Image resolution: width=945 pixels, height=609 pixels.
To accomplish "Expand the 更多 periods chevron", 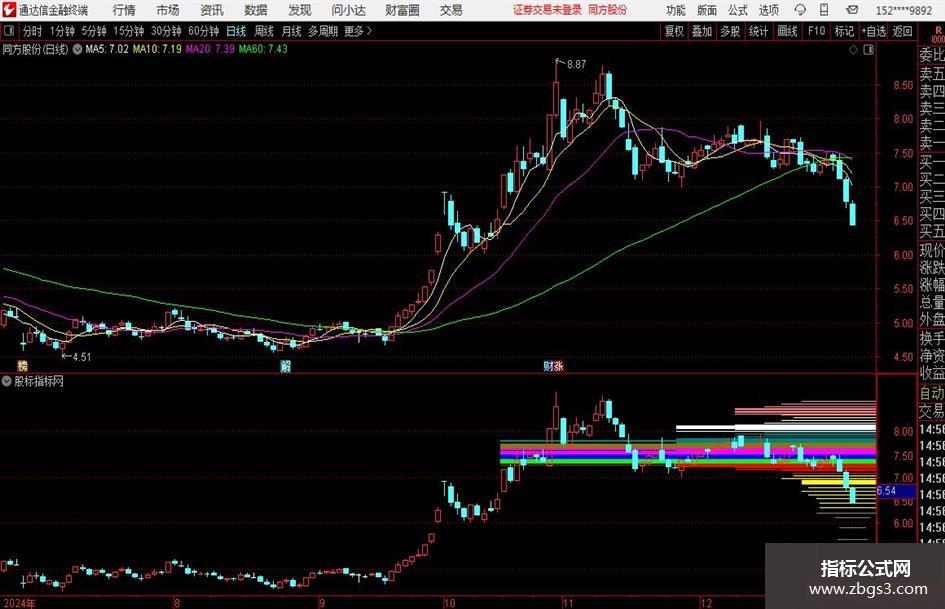I will click(x=369, y=31).
